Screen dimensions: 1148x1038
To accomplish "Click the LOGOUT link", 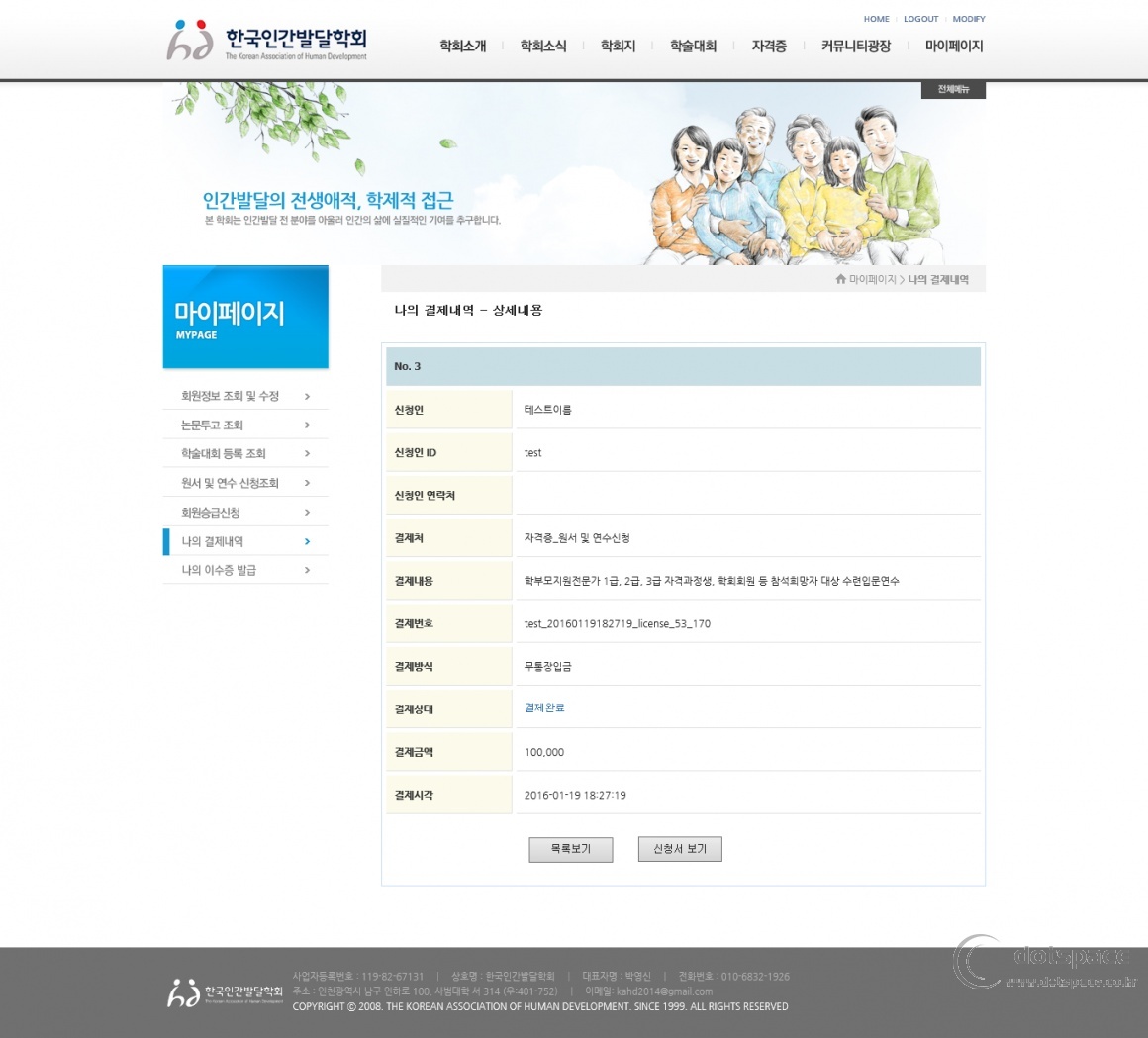I will pos(920,19).
